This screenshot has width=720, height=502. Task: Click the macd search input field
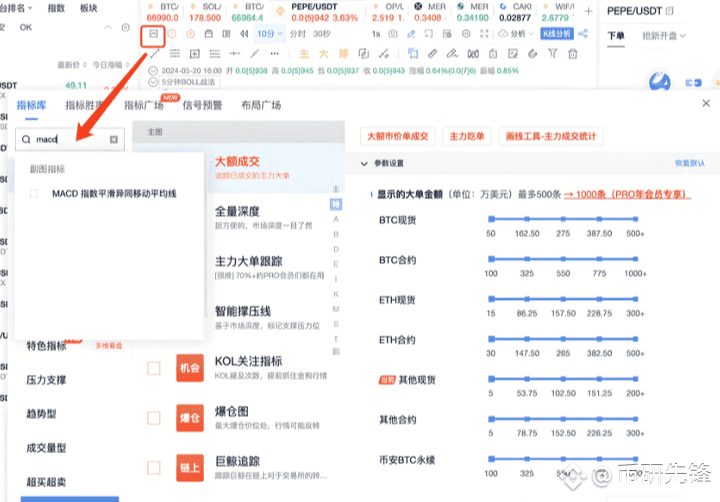coord(70,139)
